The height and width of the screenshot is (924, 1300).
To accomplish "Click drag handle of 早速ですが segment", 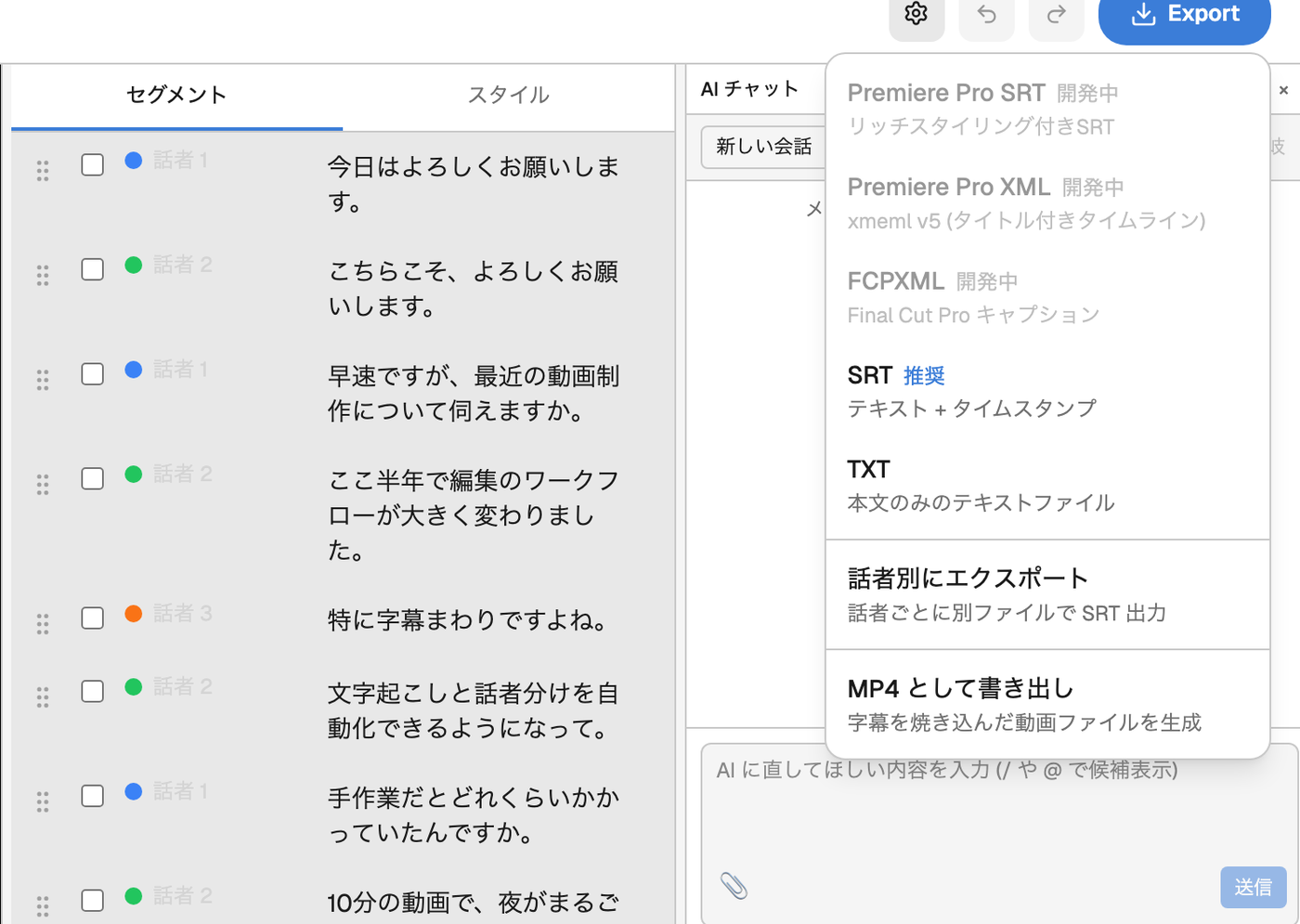I will [x=43, y=379].
